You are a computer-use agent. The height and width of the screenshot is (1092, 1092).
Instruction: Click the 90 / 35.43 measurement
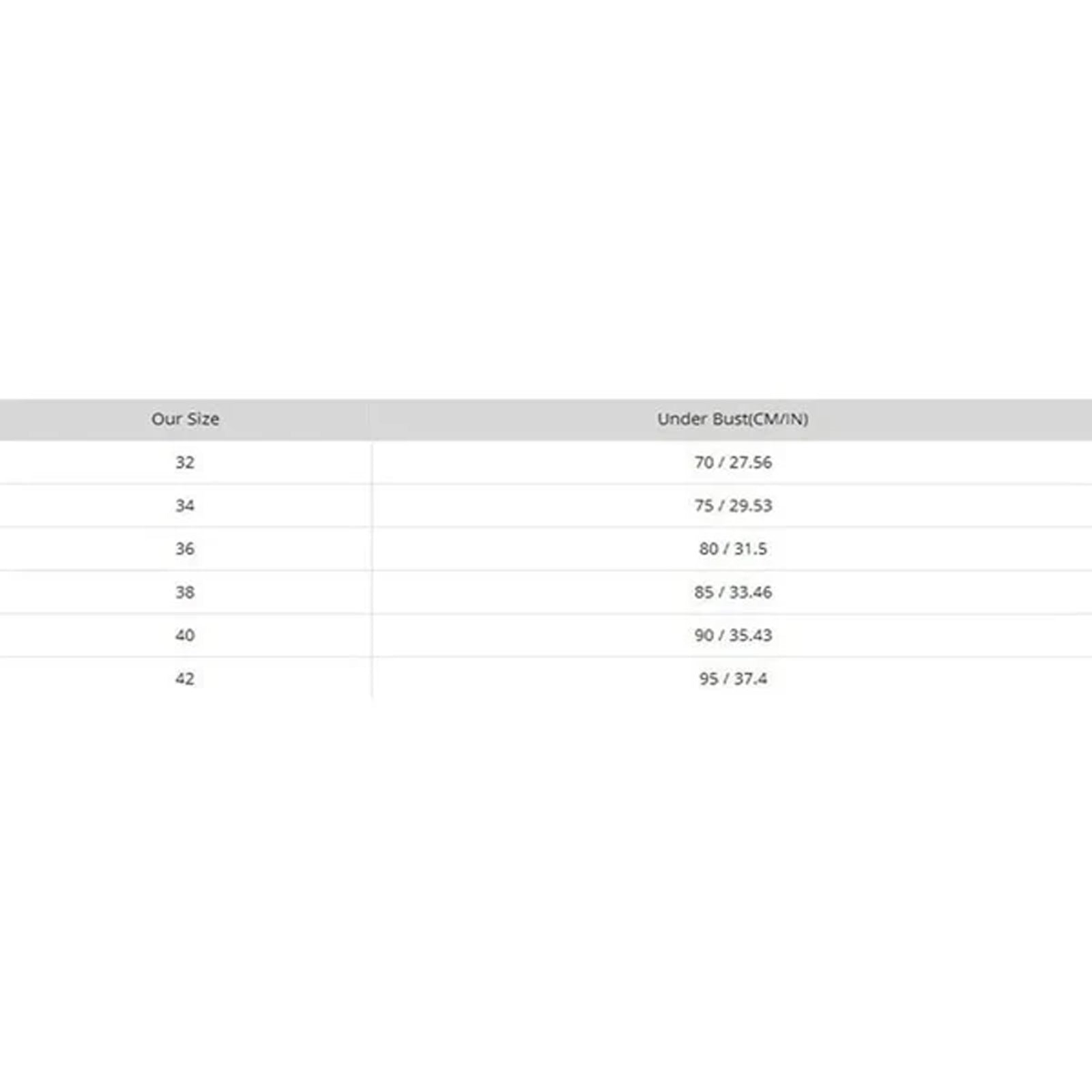733,635
